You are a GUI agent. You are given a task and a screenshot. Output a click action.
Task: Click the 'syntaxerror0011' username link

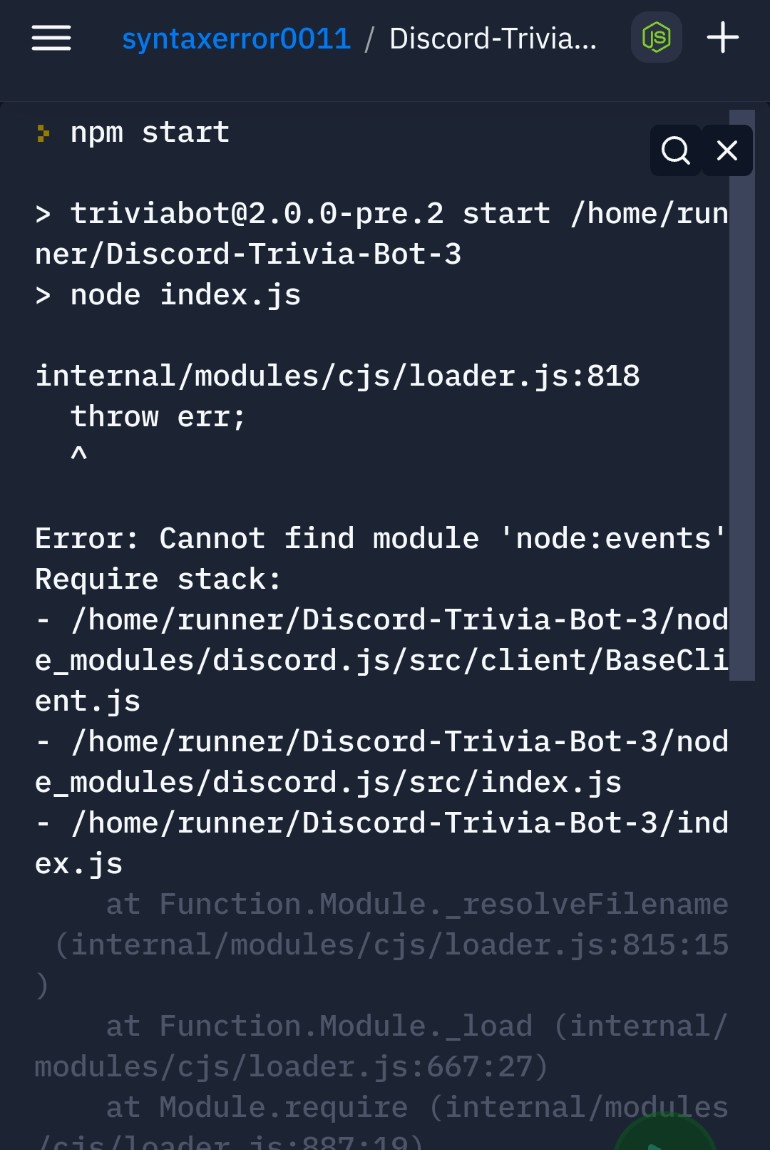236,37
